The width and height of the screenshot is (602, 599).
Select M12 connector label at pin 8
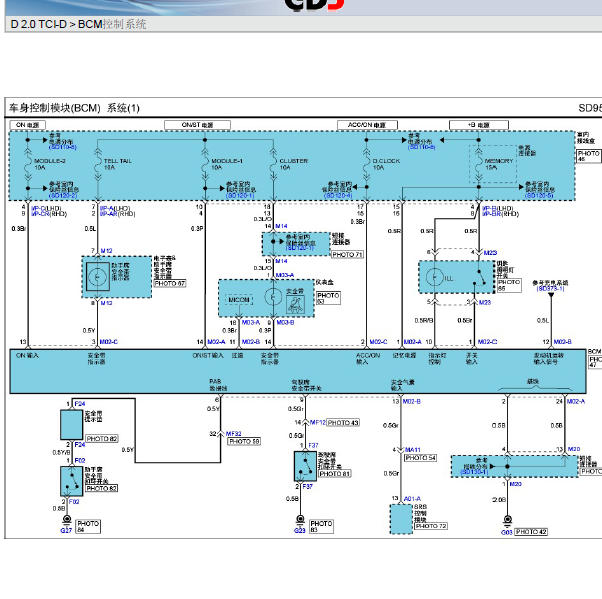106,303
